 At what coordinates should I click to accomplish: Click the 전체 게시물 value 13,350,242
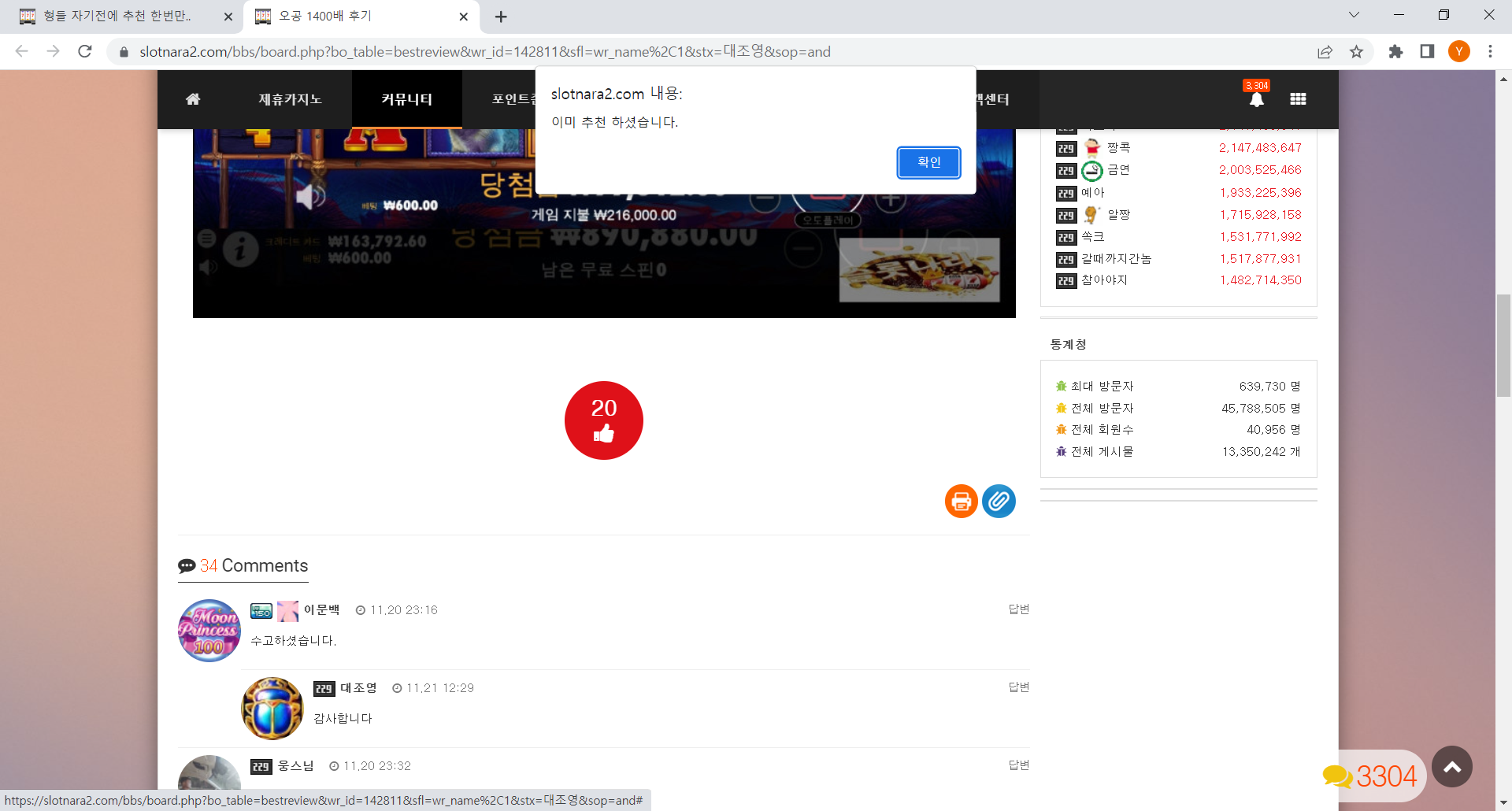1262,451
